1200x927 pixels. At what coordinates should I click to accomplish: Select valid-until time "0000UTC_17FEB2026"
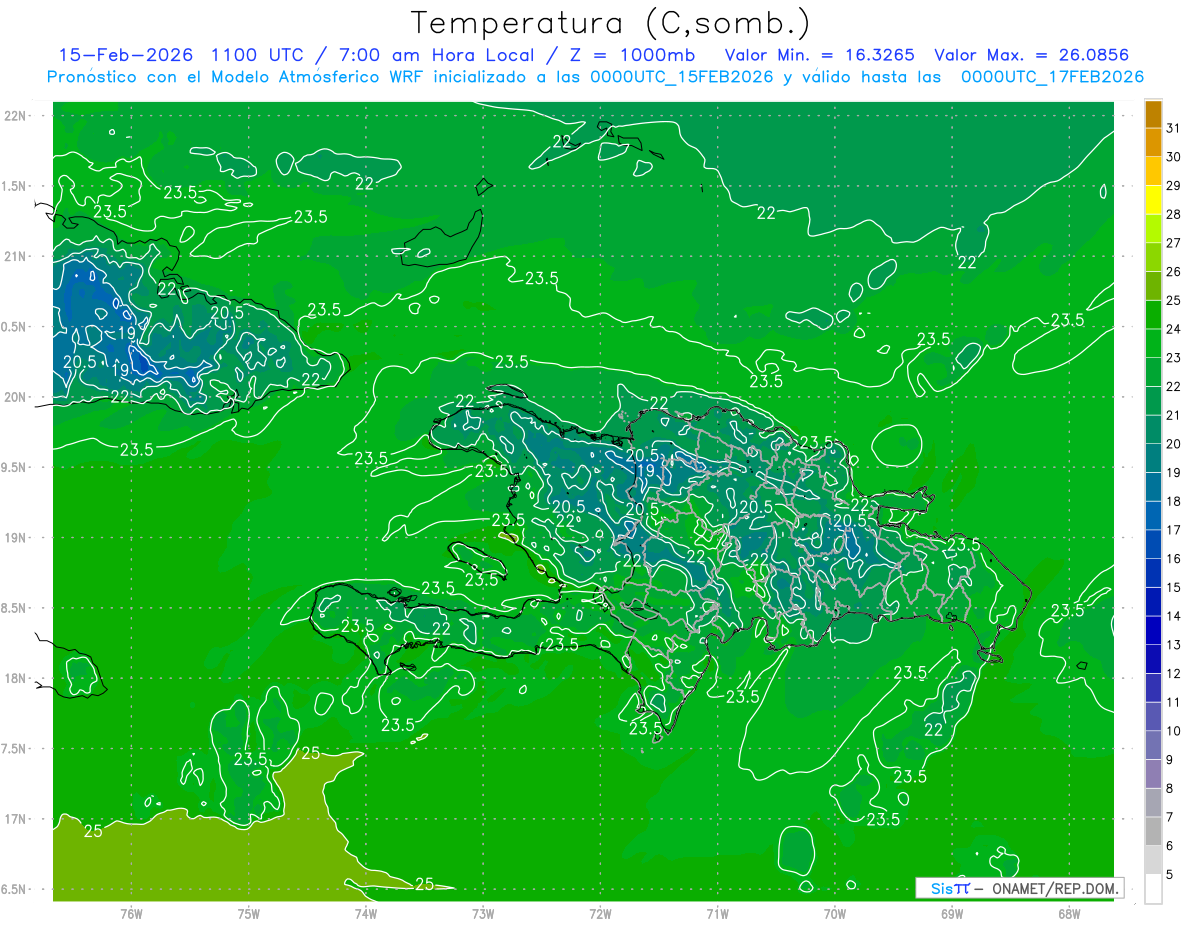[x=1052, y=77]
